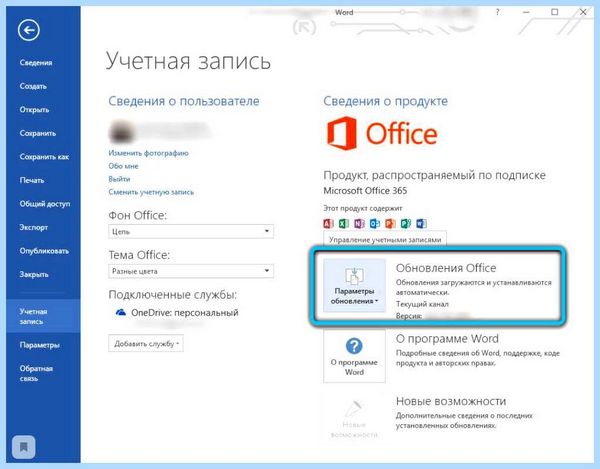Click the Outlook app icon
The image size is (600, 469).
(375, 223)
